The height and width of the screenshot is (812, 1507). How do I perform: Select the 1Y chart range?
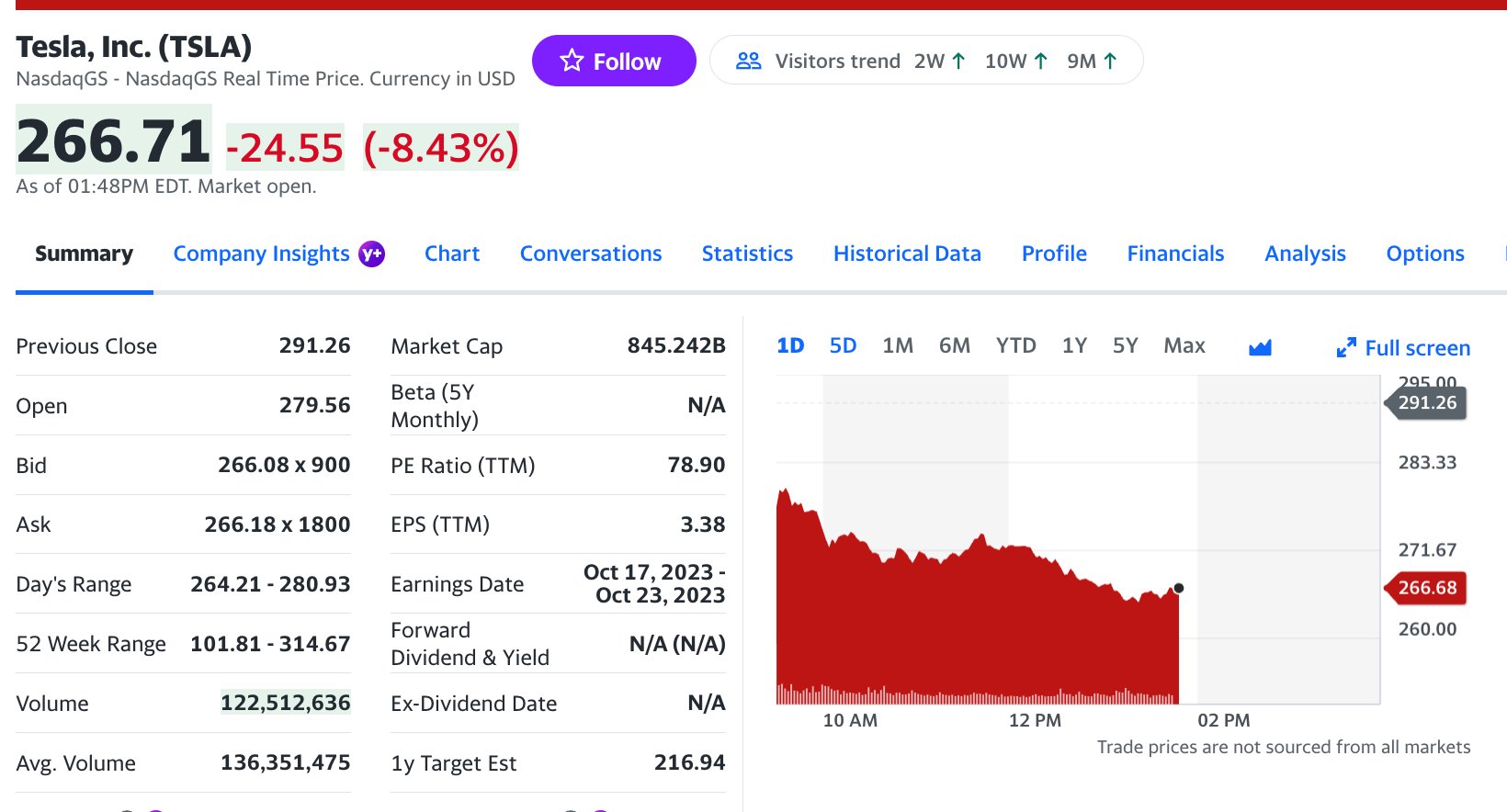pos(1074,345)
